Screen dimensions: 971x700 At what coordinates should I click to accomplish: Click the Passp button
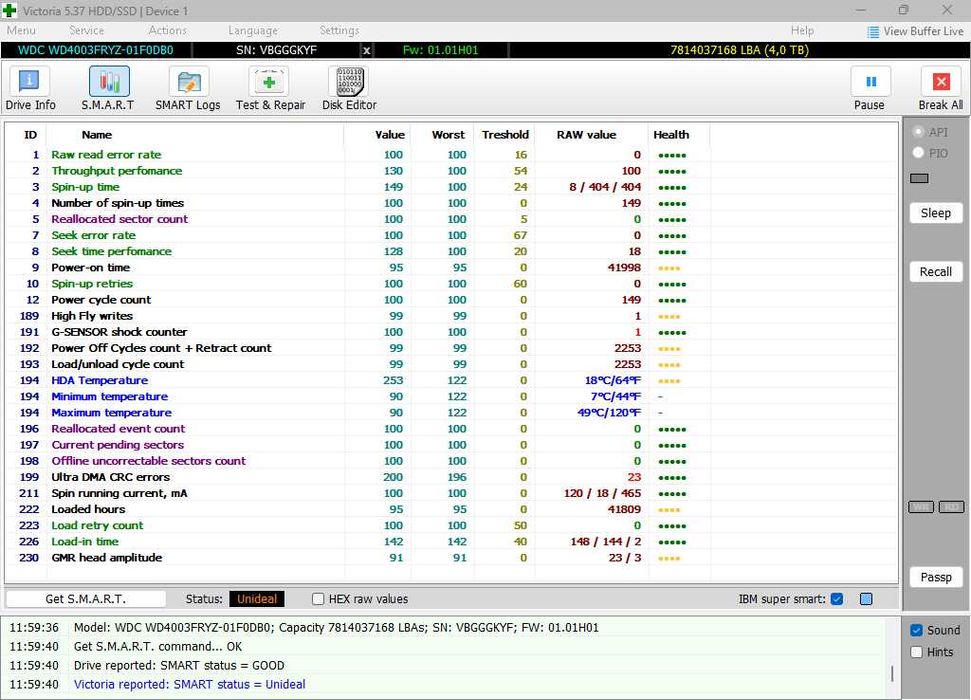pyautogui.click(x=935, y=577)
